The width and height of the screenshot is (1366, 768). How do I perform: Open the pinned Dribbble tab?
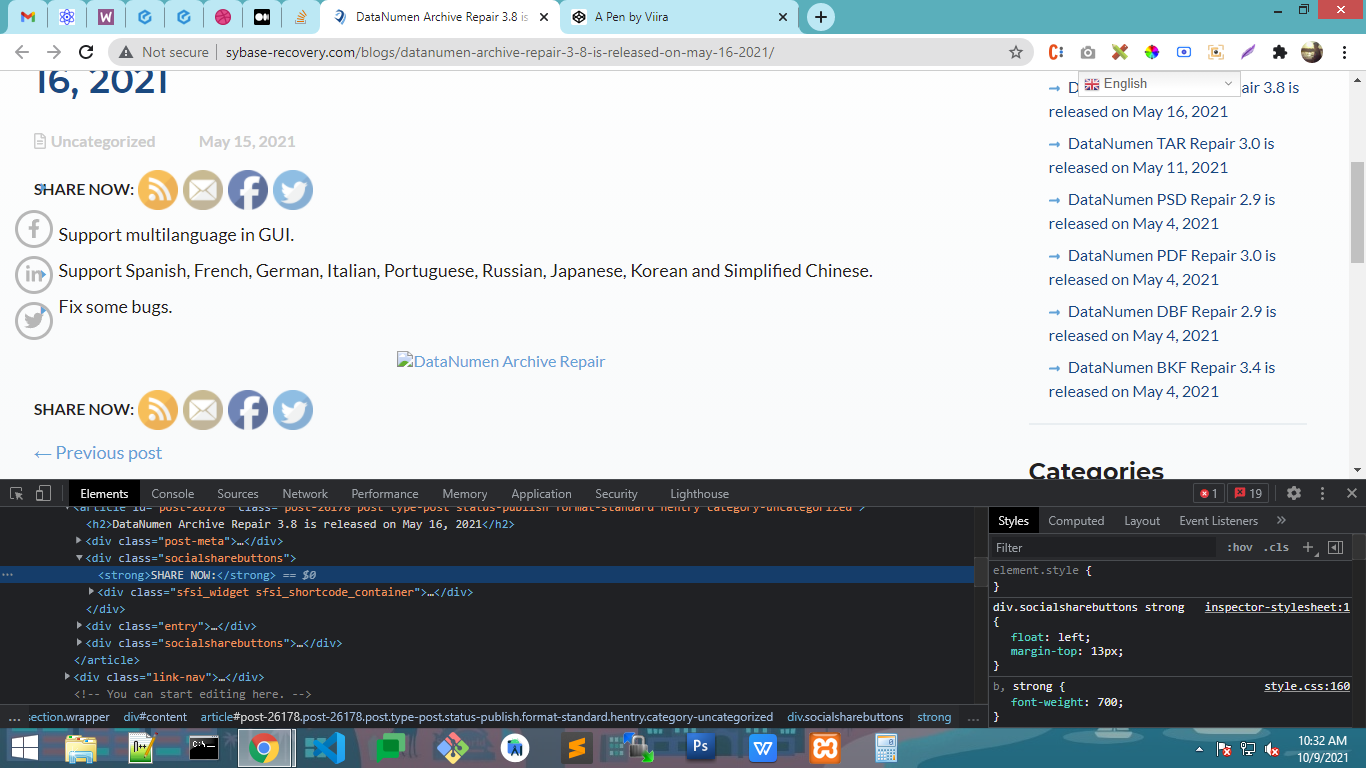[222, 17]
